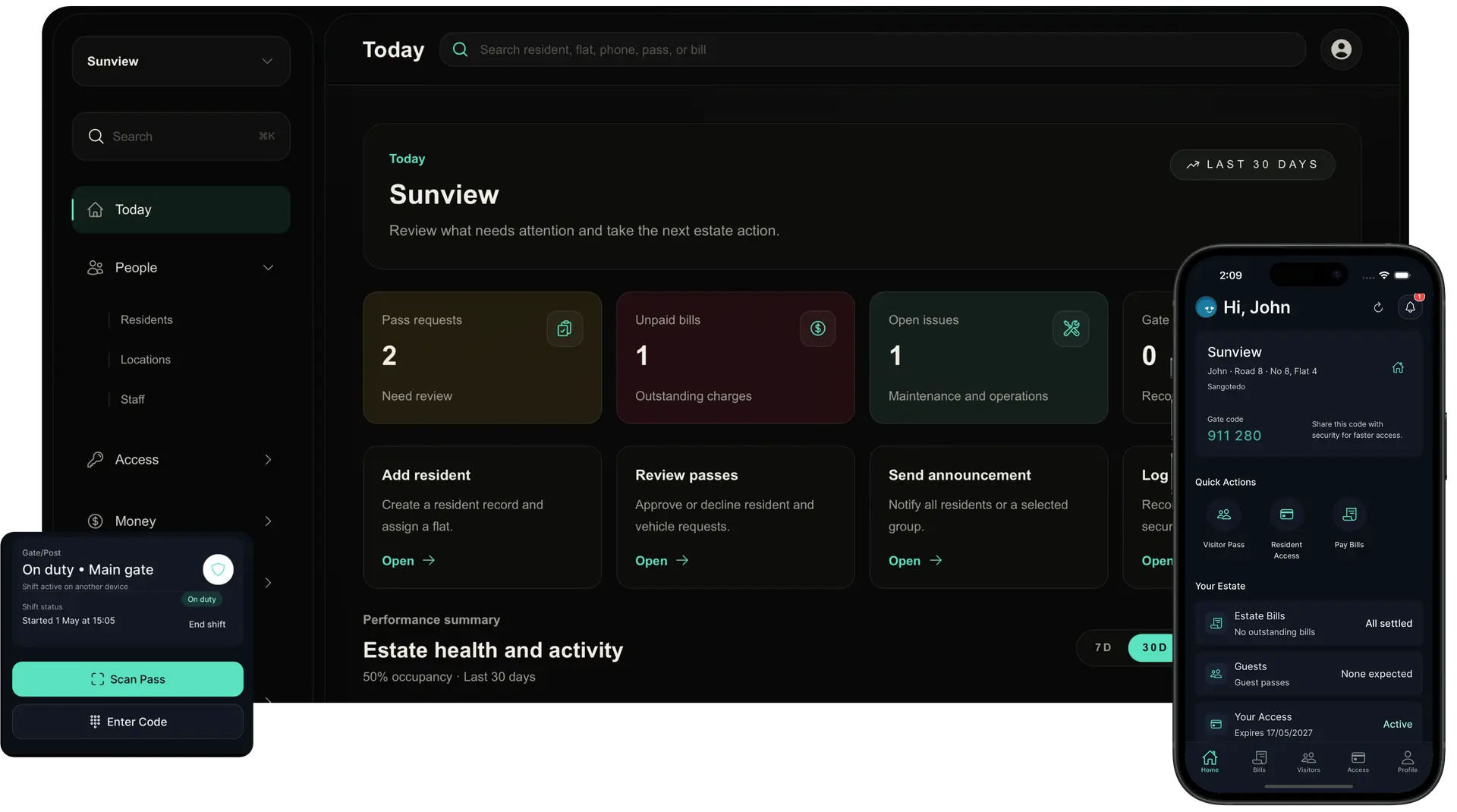Image resolution: width=1457 pixels, height=812 pixels.
Task: Tap Visitor Pass quick action
Action: tap(1223, 524)
